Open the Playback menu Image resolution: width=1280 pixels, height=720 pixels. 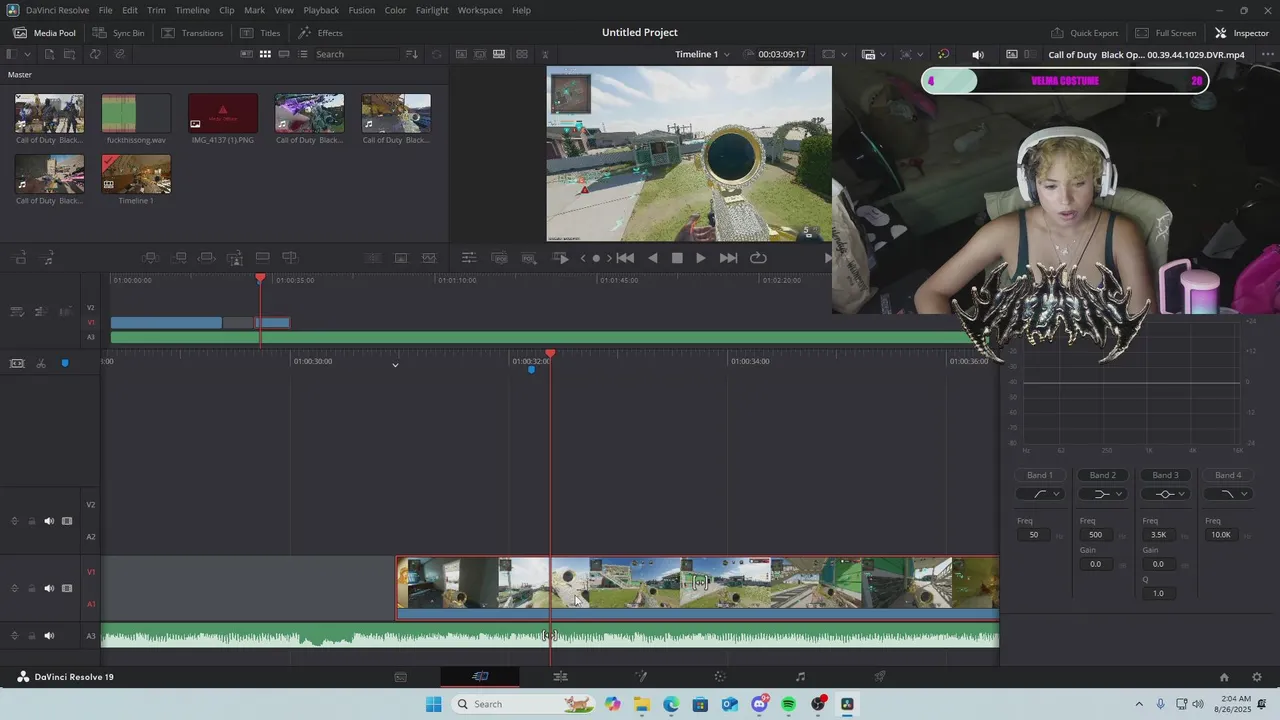pos(321,10)
